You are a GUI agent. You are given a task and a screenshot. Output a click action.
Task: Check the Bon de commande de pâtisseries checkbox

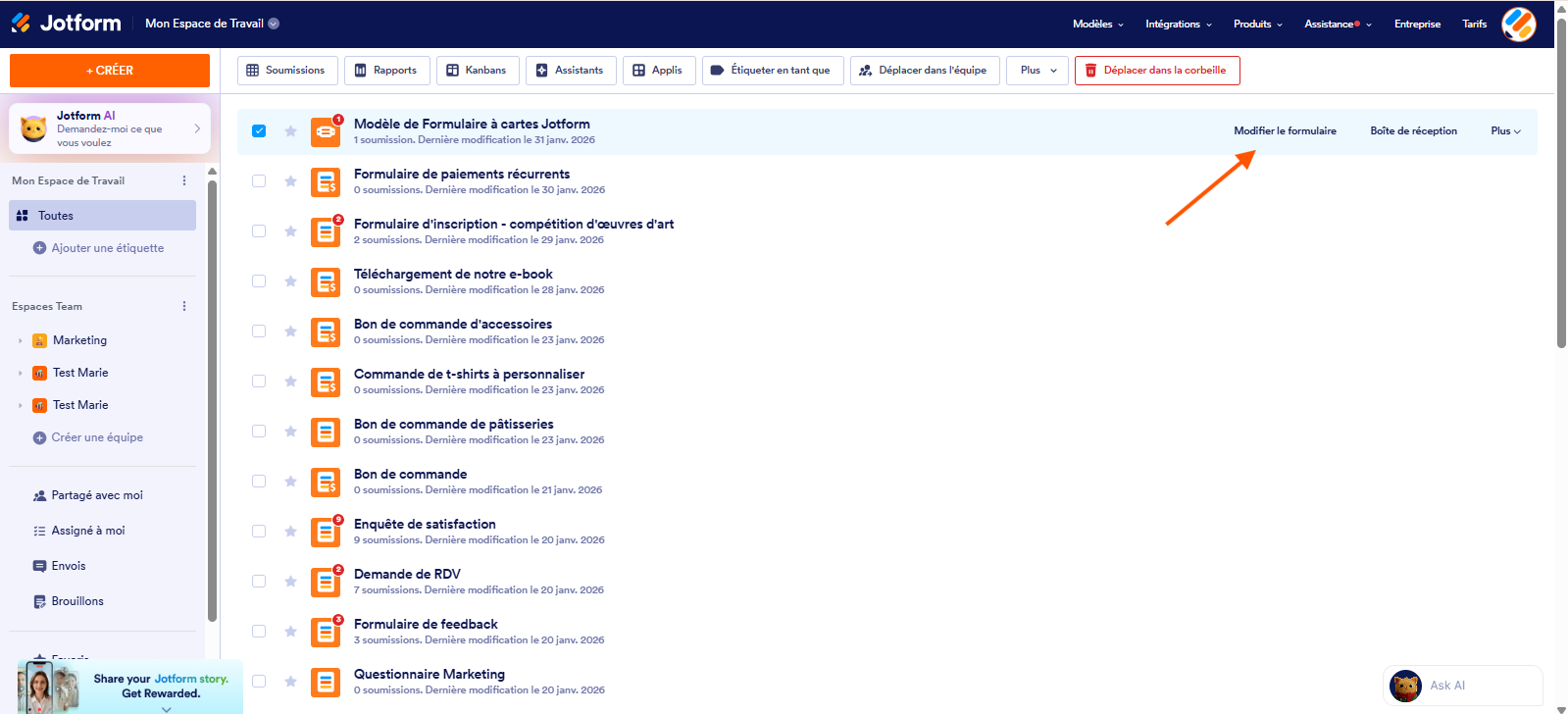[x=259, y=431]
